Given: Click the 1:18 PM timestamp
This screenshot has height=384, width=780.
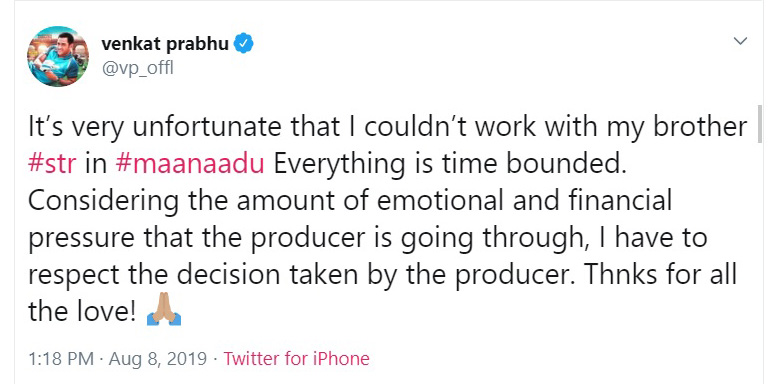Looking at the screenshot, I should [61, 359].
